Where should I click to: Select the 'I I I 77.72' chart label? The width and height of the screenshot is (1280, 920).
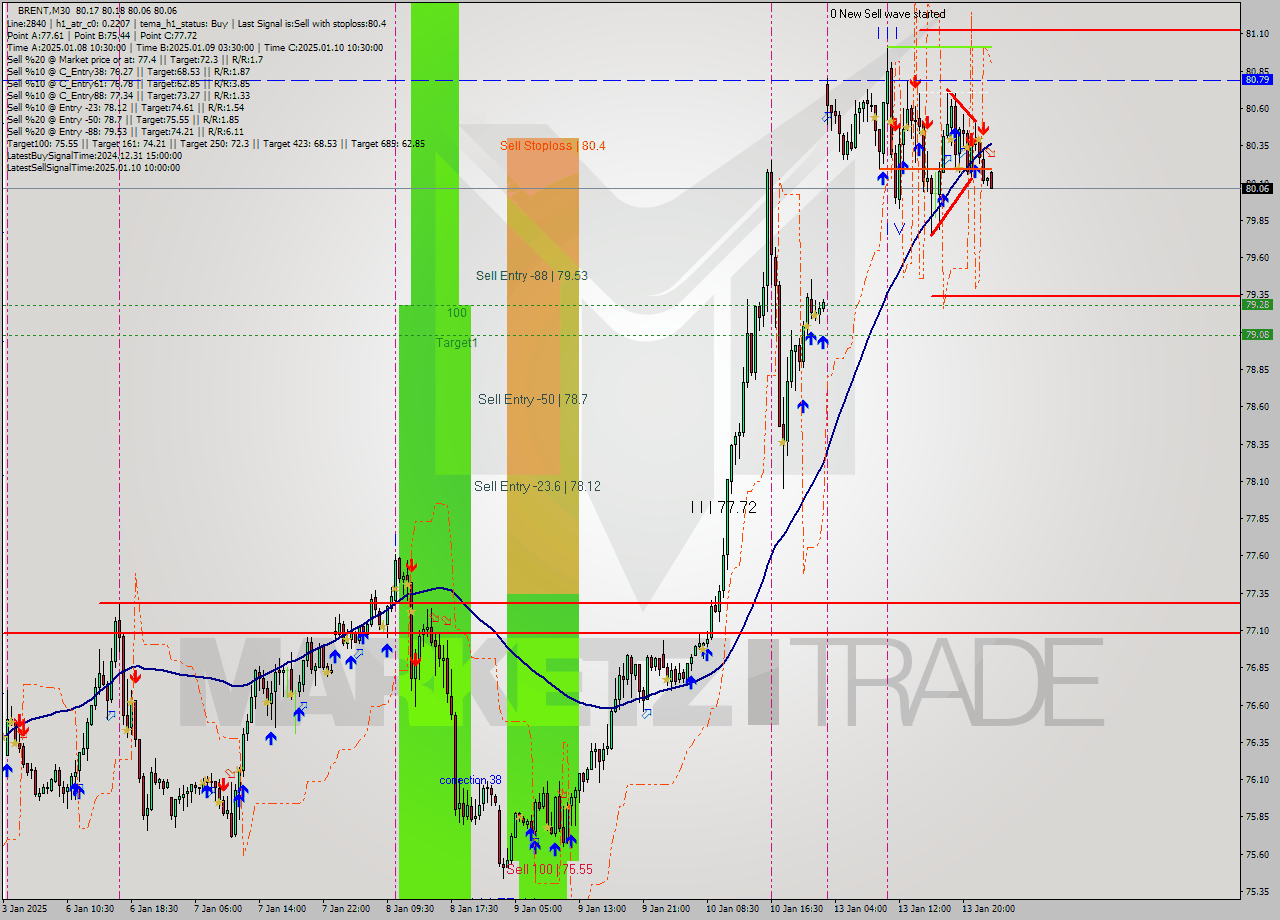pos(723,508)
